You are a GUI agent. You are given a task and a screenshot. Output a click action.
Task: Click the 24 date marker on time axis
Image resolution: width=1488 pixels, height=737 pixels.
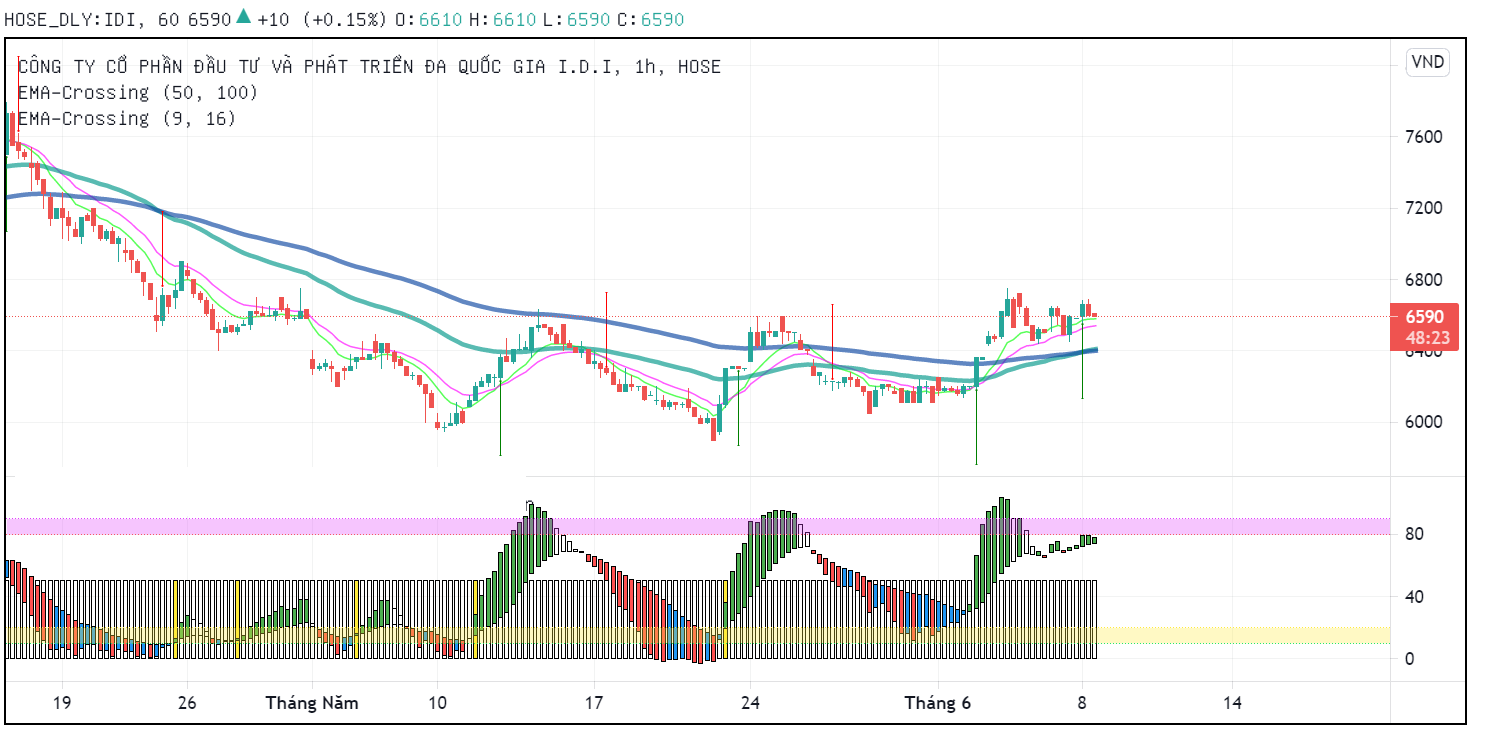[x=751, y=703]
